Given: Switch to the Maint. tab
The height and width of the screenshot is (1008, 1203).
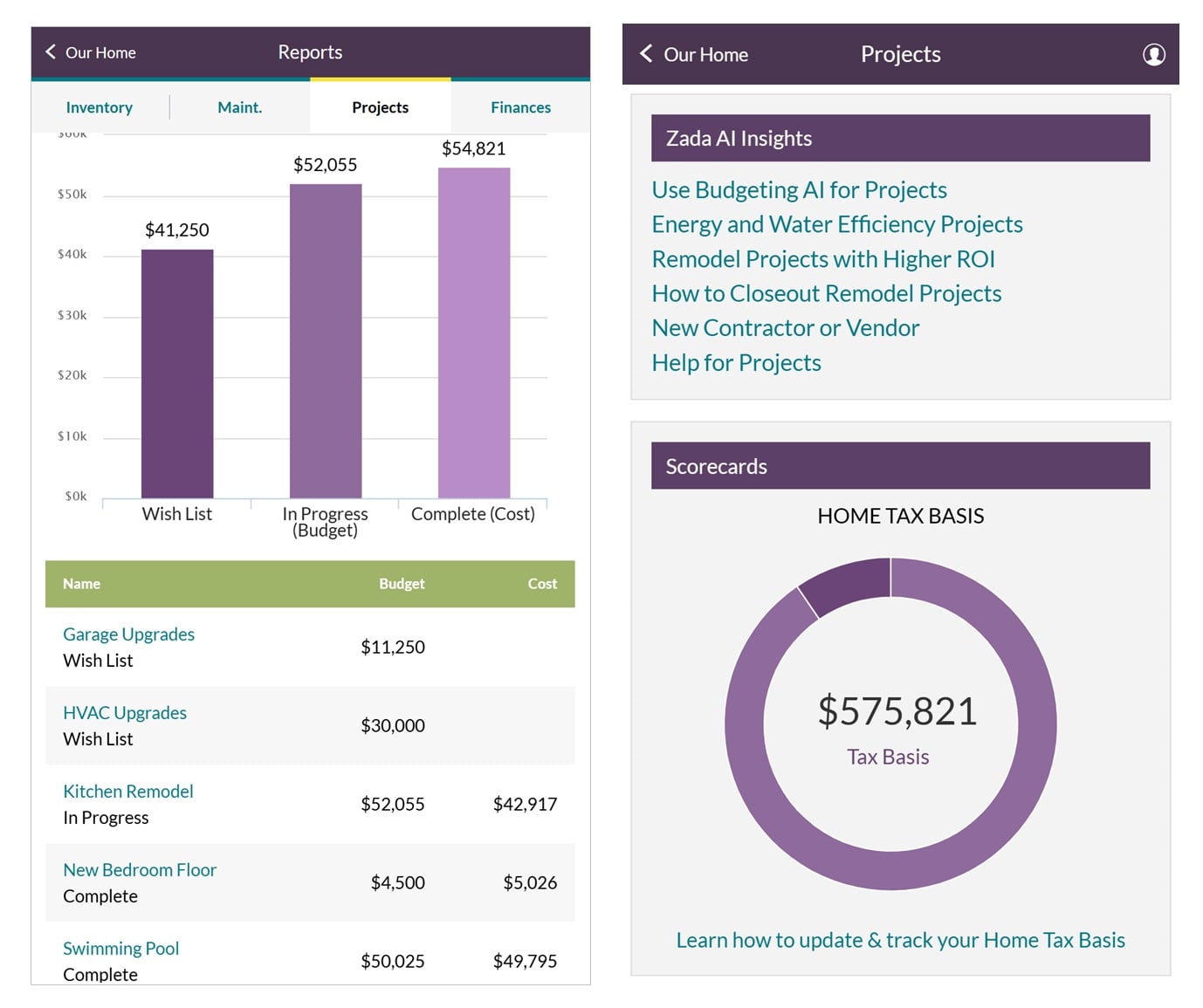Looking at the screenshot, I should [239, 106].
